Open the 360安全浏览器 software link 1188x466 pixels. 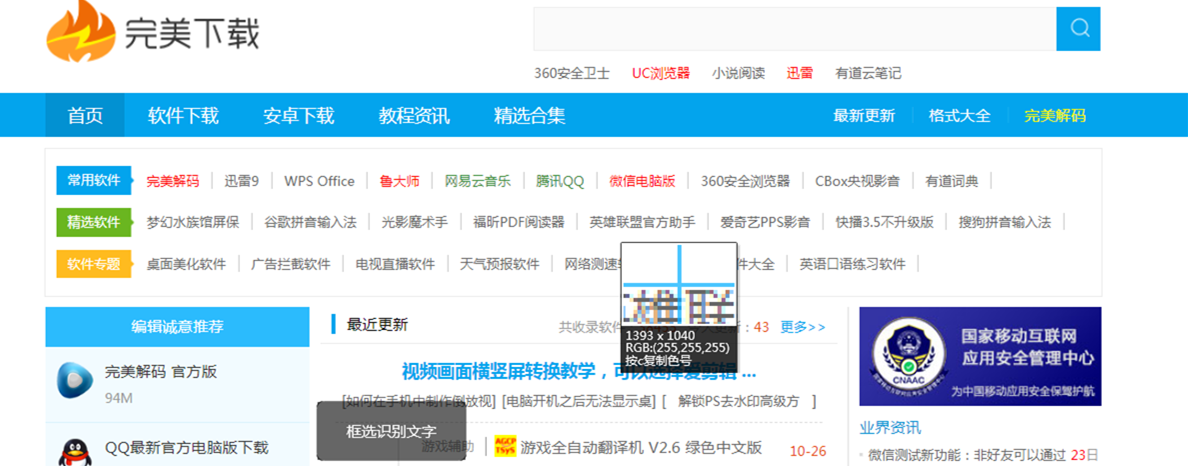746,181
